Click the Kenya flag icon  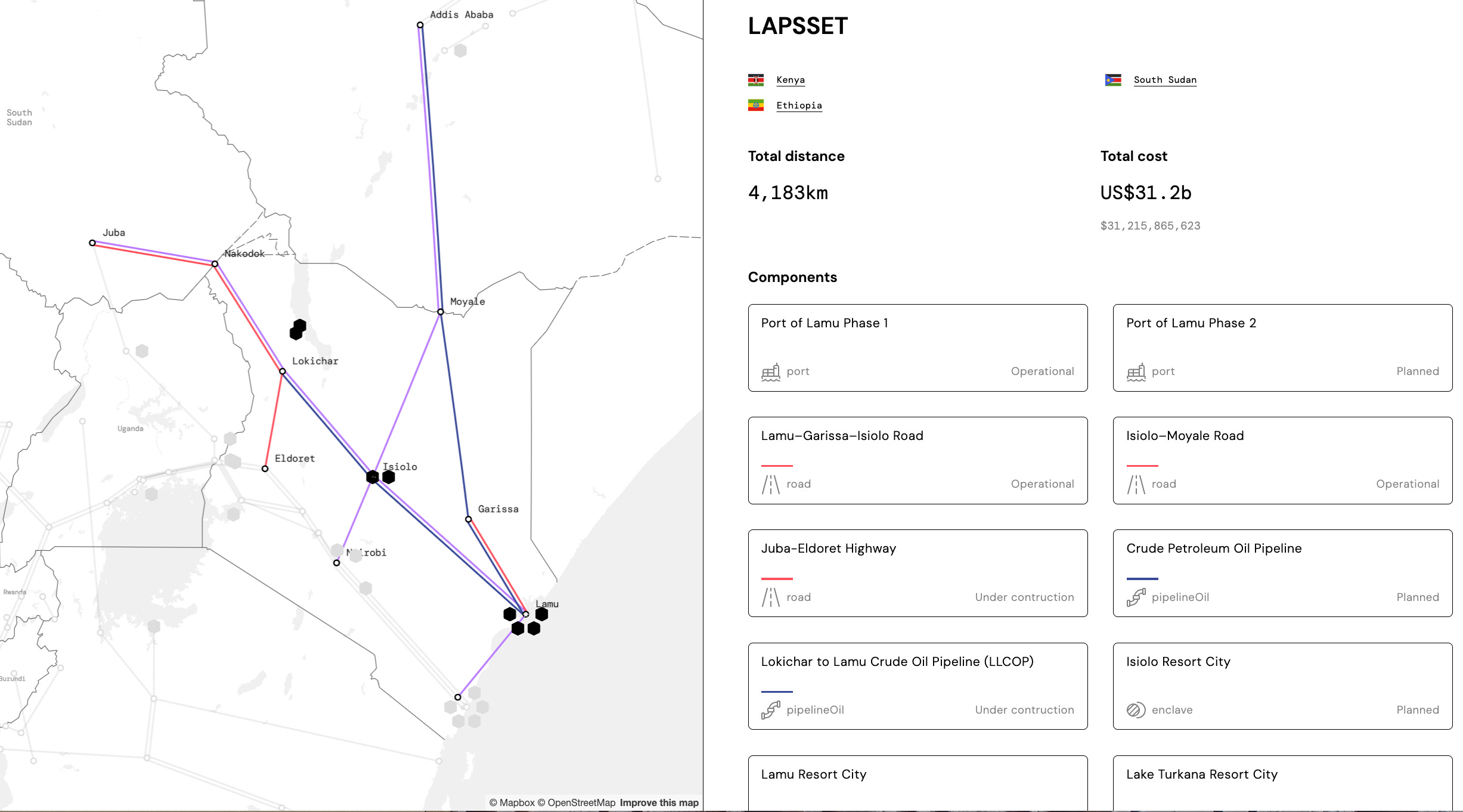click(755, 80)
